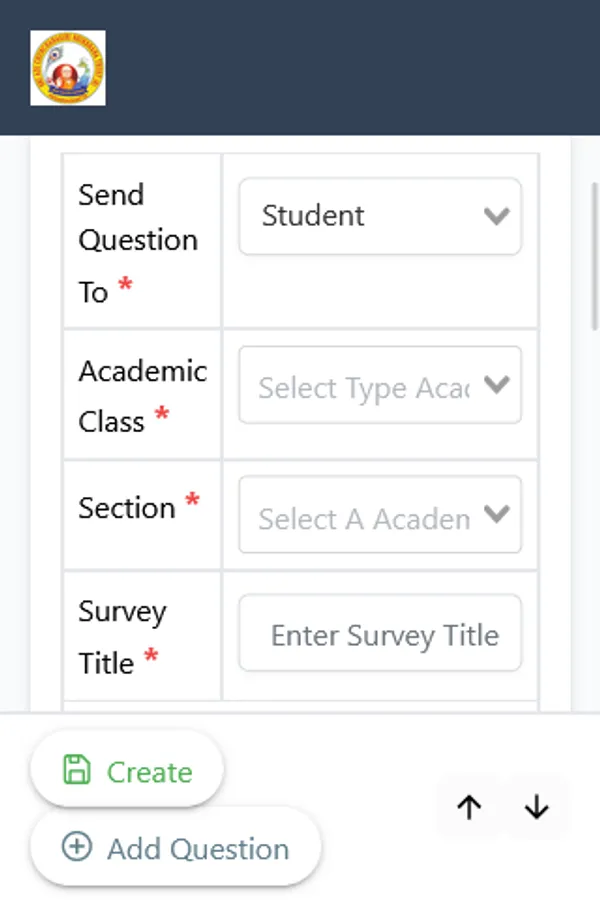Click the Send Question To label
This screenshot has width=600, height=900.
[x=138, y=242]
